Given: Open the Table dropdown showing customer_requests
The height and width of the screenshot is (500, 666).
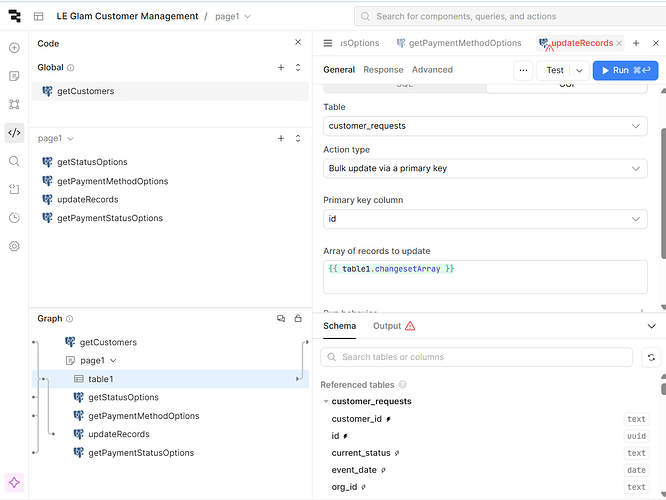Looking at the screenshot, I should click(485, 126).
